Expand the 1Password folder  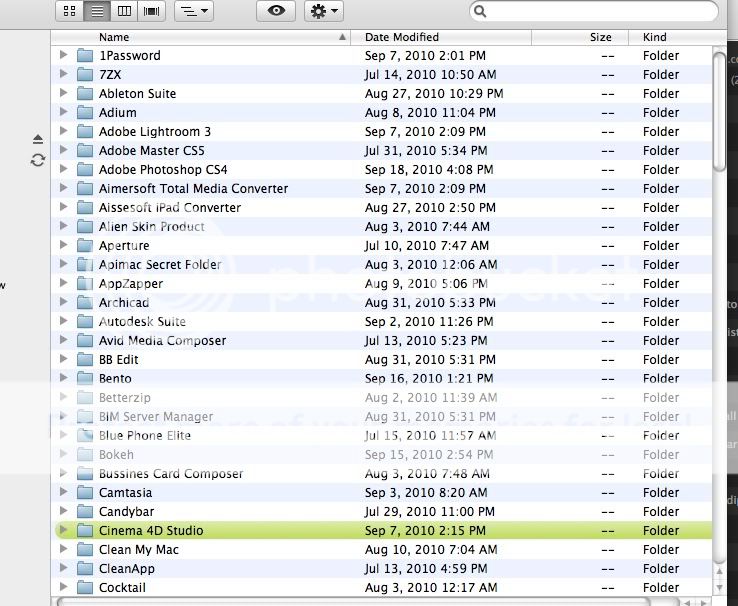pyautogui.click(x=63, y=55)
